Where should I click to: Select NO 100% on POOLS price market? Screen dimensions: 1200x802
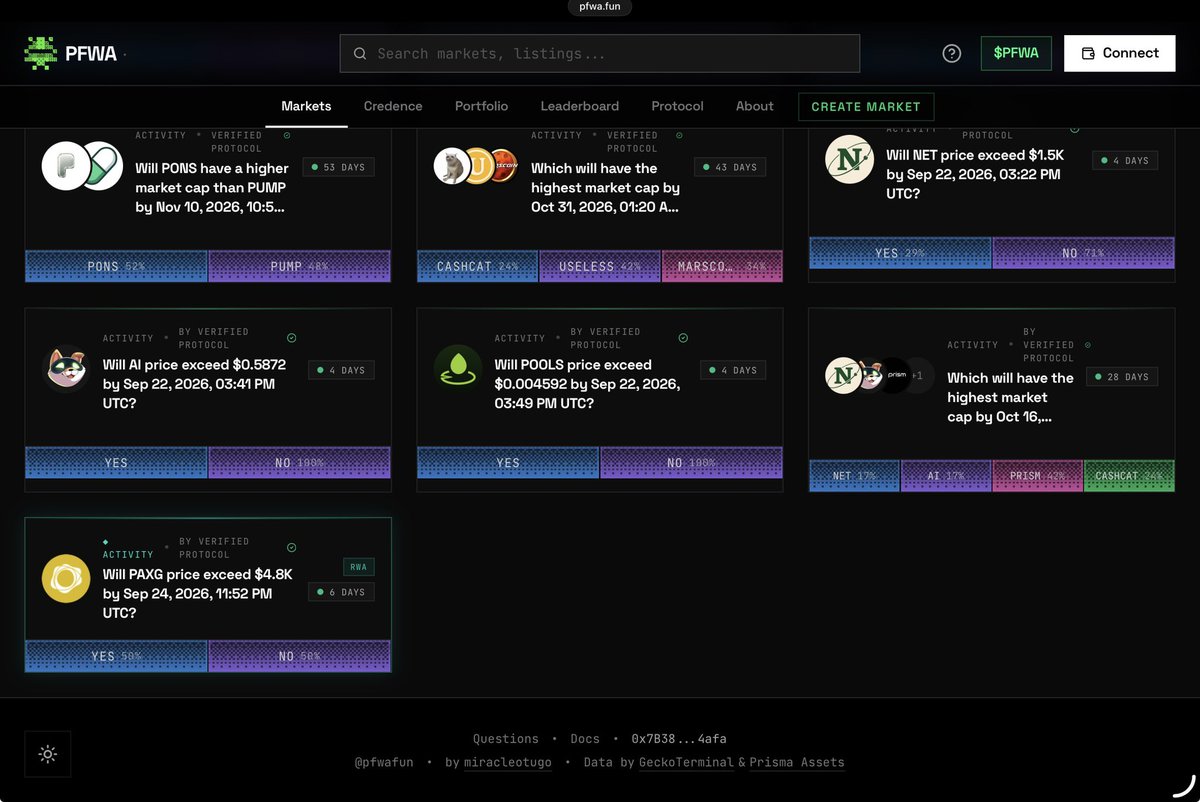click(x=691, y=463)
